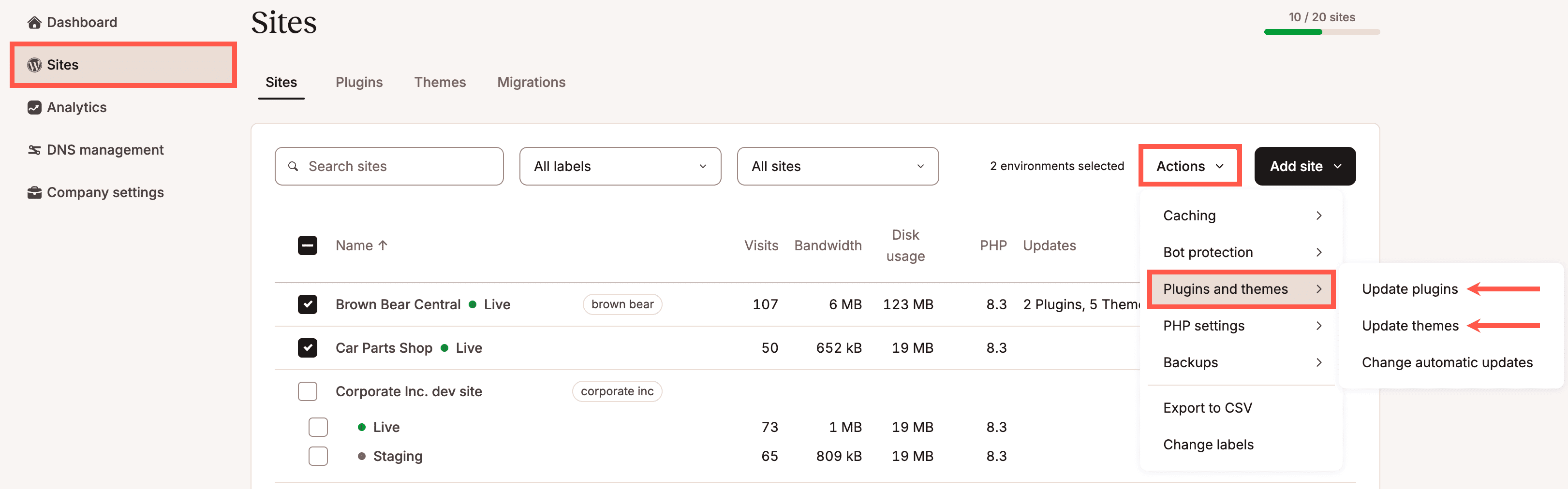Screen dimensions: 1568x489
Task: Check the Corporate Inc. Live environment checkbox
Action: (x=318, y=427)
